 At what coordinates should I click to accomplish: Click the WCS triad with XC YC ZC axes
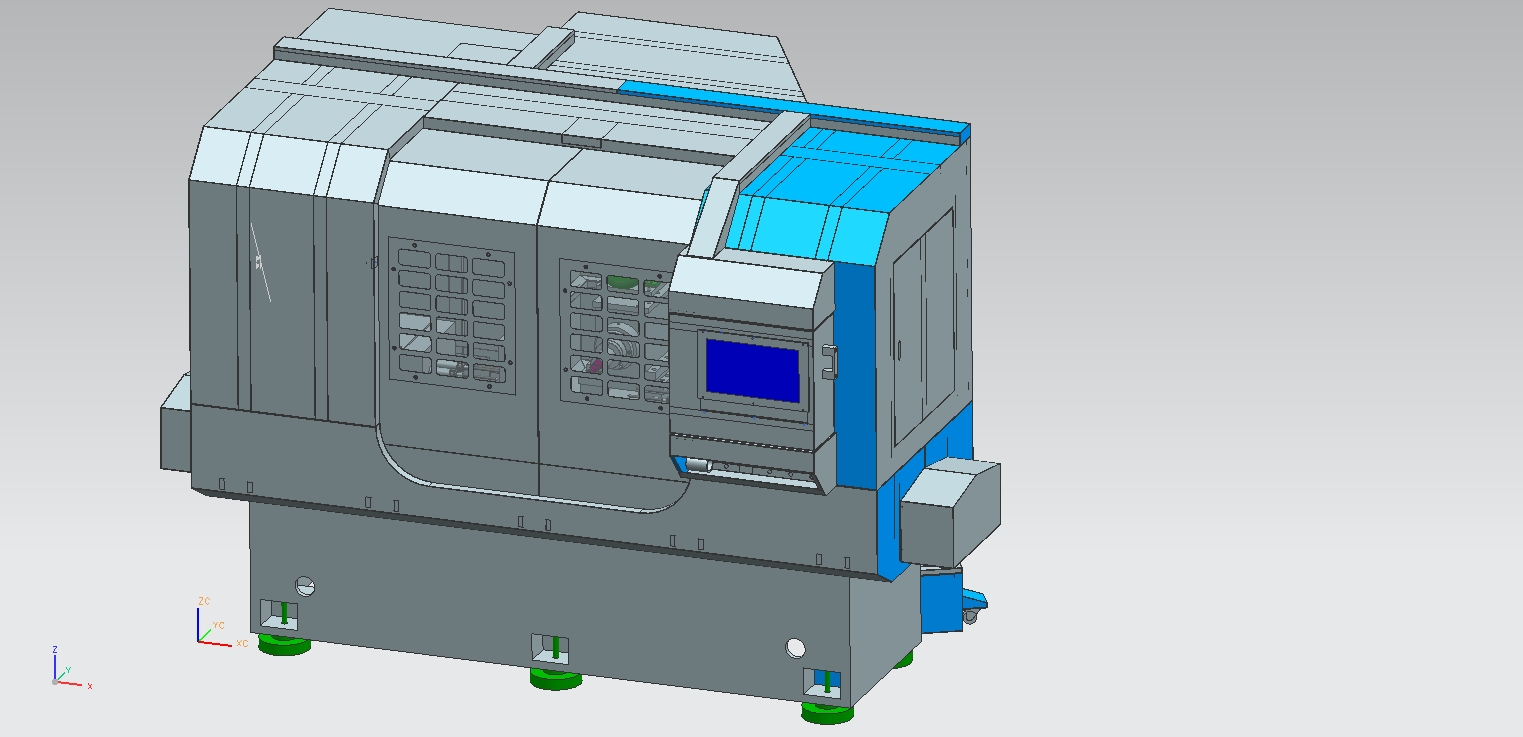coord(220,624)
